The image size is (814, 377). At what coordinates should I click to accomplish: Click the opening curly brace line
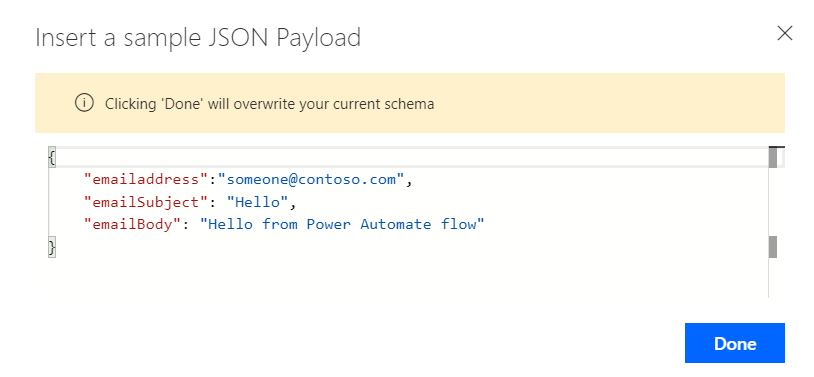[x=408, y=157]
